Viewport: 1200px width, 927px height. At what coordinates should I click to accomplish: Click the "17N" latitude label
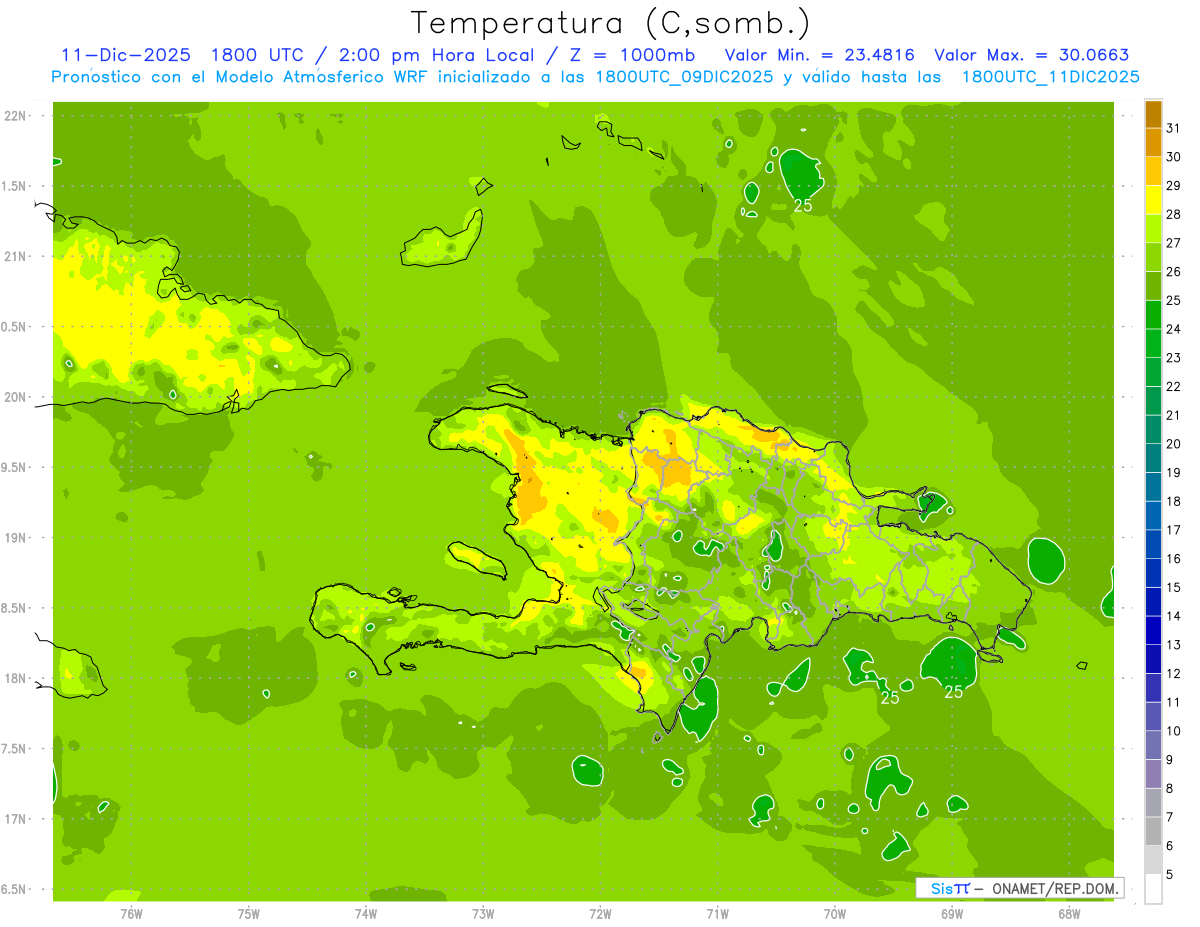pyautogui.click(x=15, y=819)
